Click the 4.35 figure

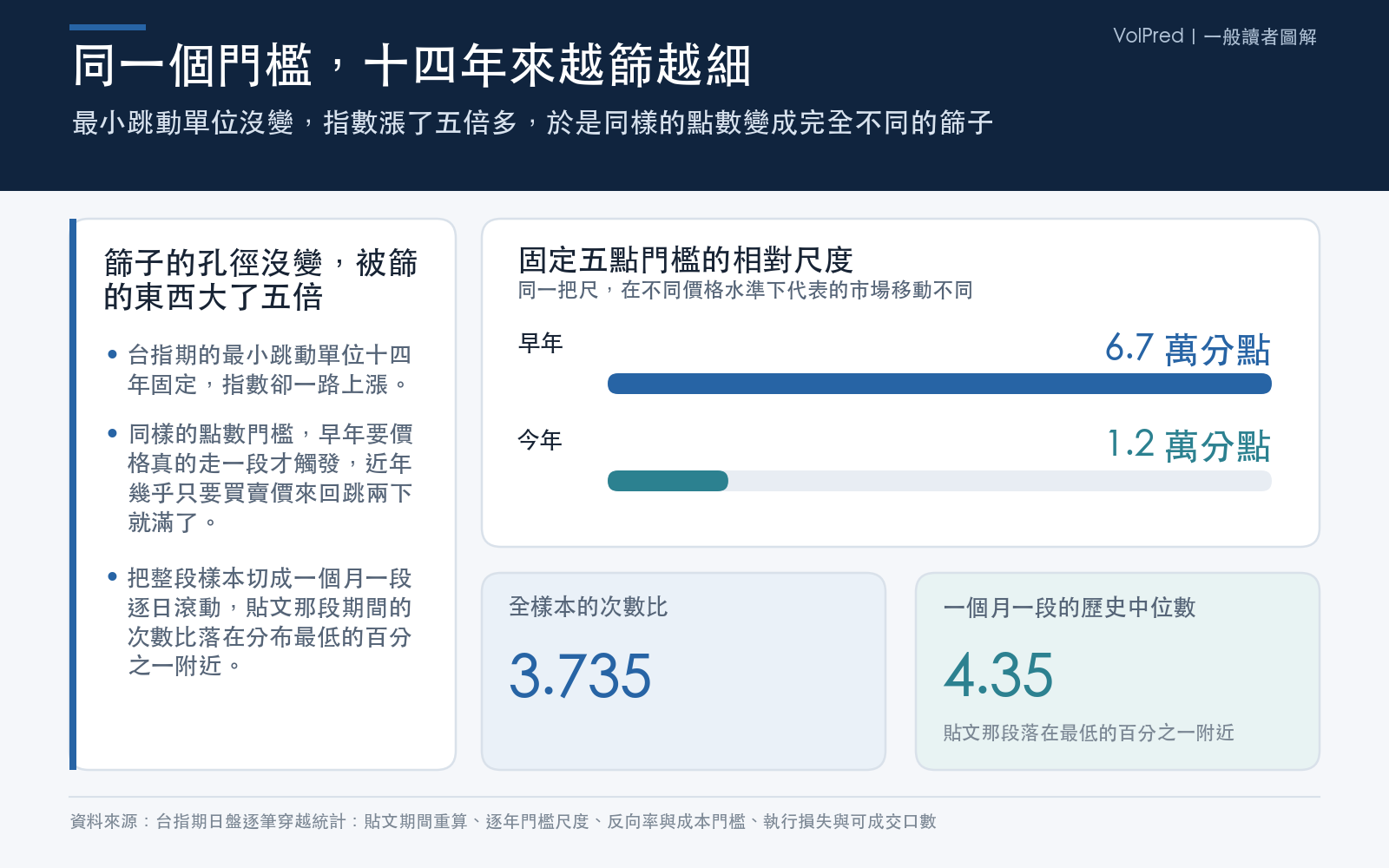(x=998, y=675)
